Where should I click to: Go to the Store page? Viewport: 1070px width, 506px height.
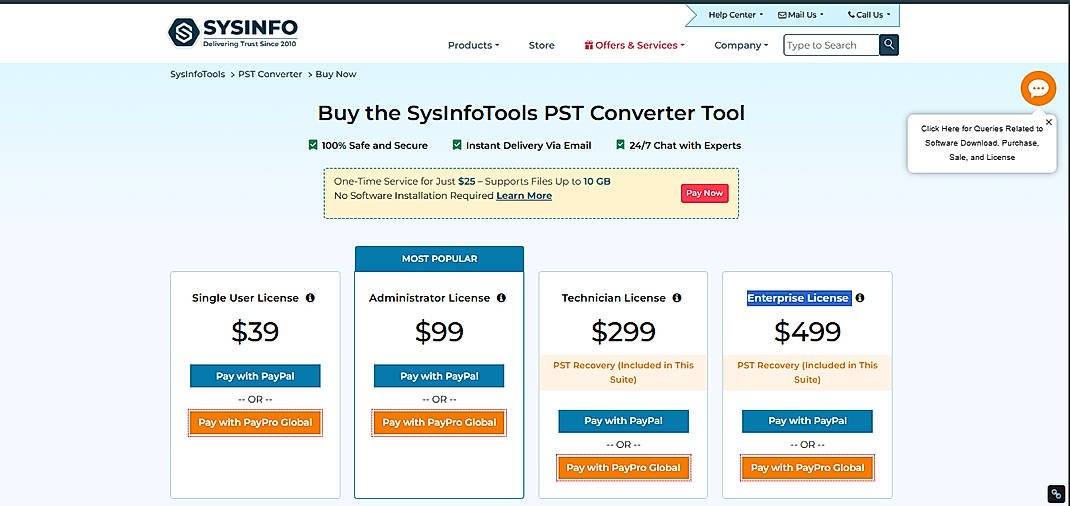[541, 45]
